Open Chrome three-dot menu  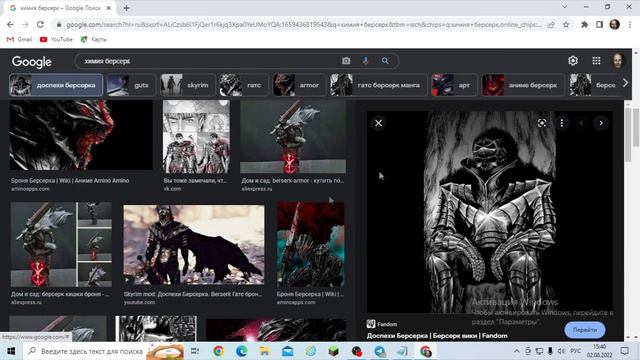tap(631, 24)
